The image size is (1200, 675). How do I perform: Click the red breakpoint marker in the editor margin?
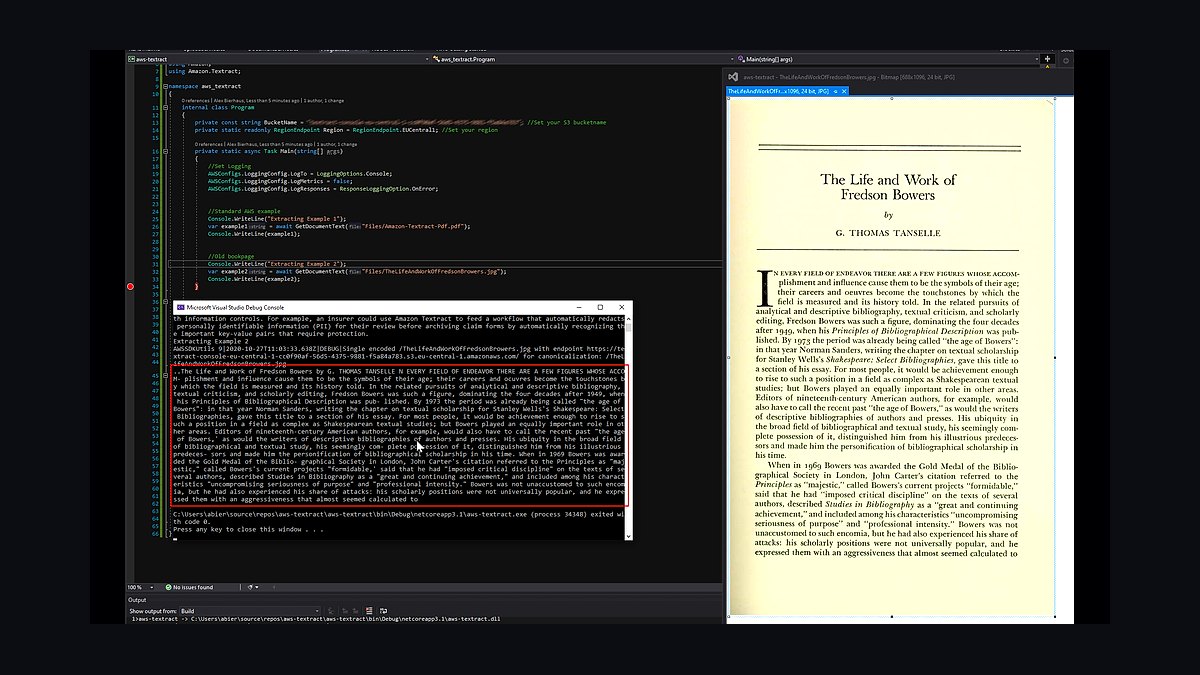pyautogui.click(x=130, y=287)
